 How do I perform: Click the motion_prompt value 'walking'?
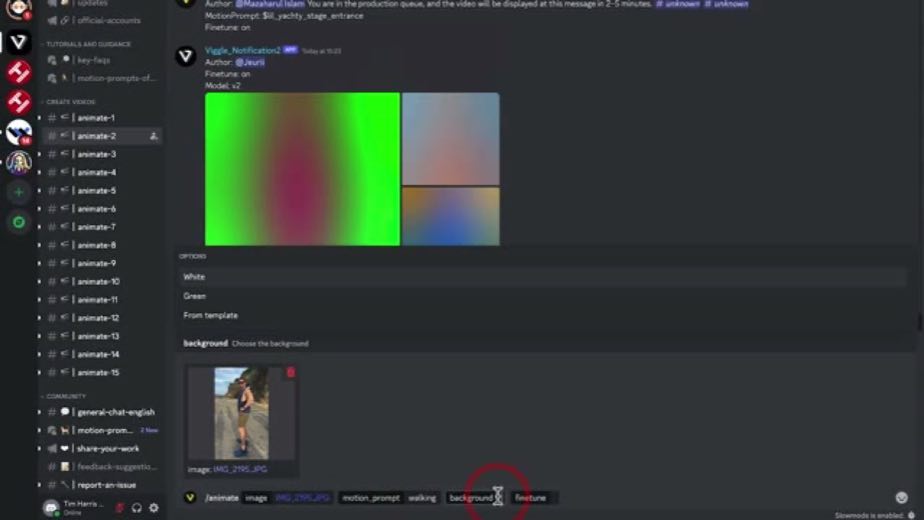pos(423,498)
